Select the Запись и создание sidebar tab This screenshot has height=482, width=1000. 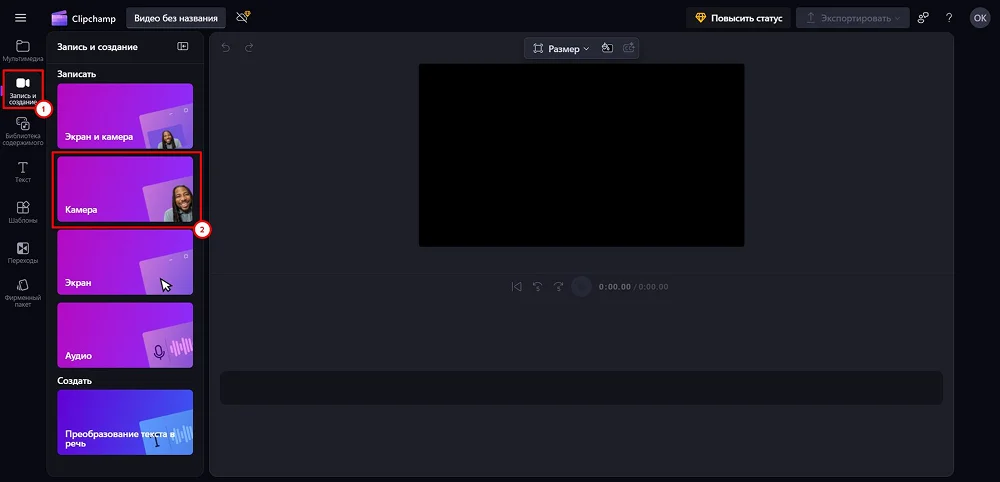[23, 89]
